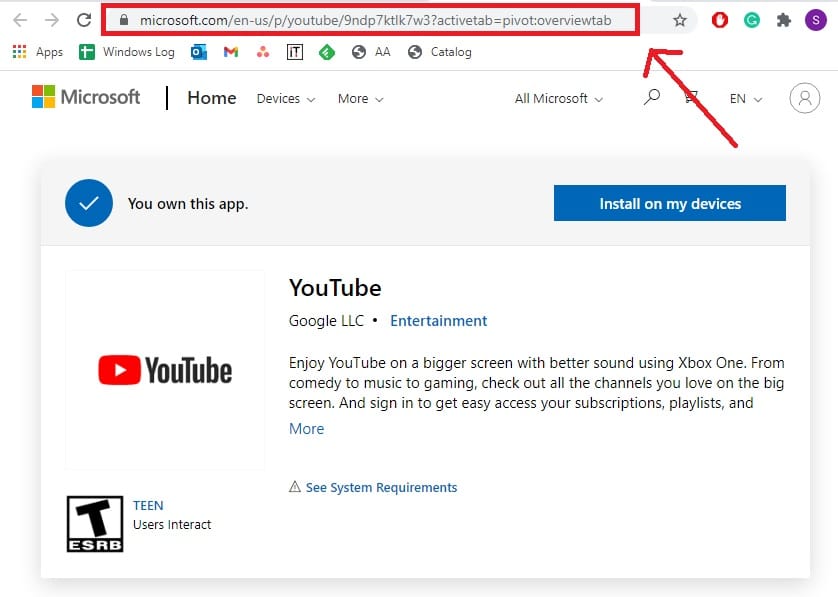Viewport: 838px width, 597px height.
Task: Expand the Devices dropdown
Action: click(285, 99)
